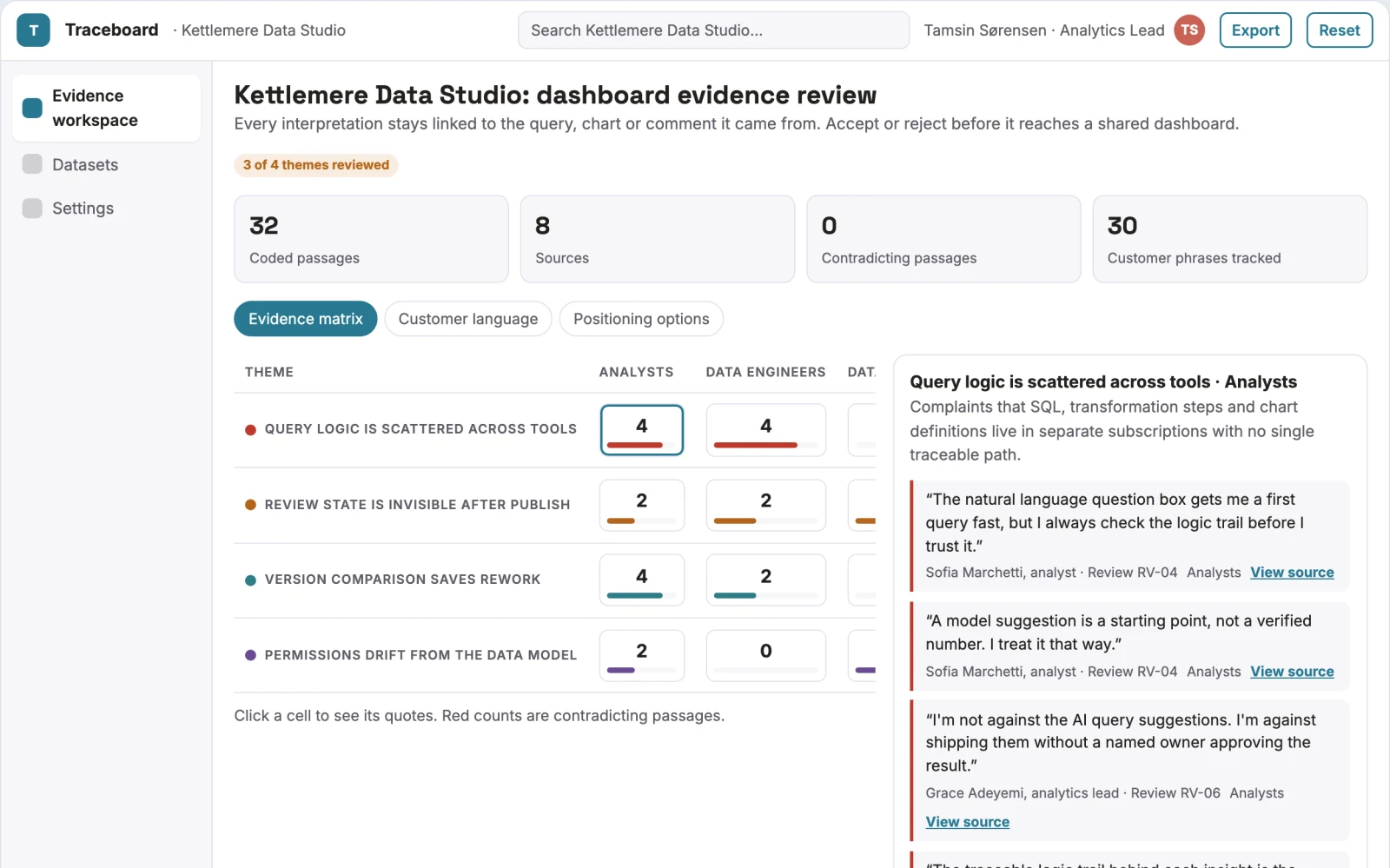Screen dimensions: 1390x868
Task: Click the Datasets sidebar icon
Action: point(32,164)
